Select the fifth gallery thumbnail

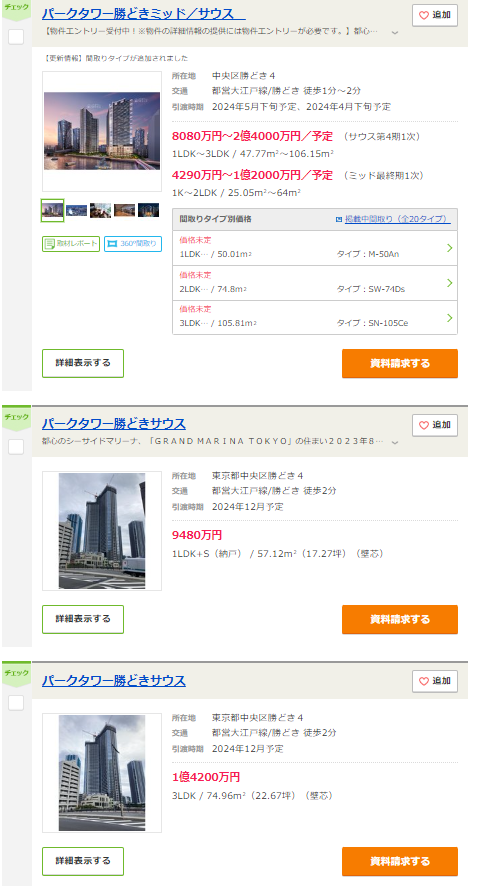149,210
